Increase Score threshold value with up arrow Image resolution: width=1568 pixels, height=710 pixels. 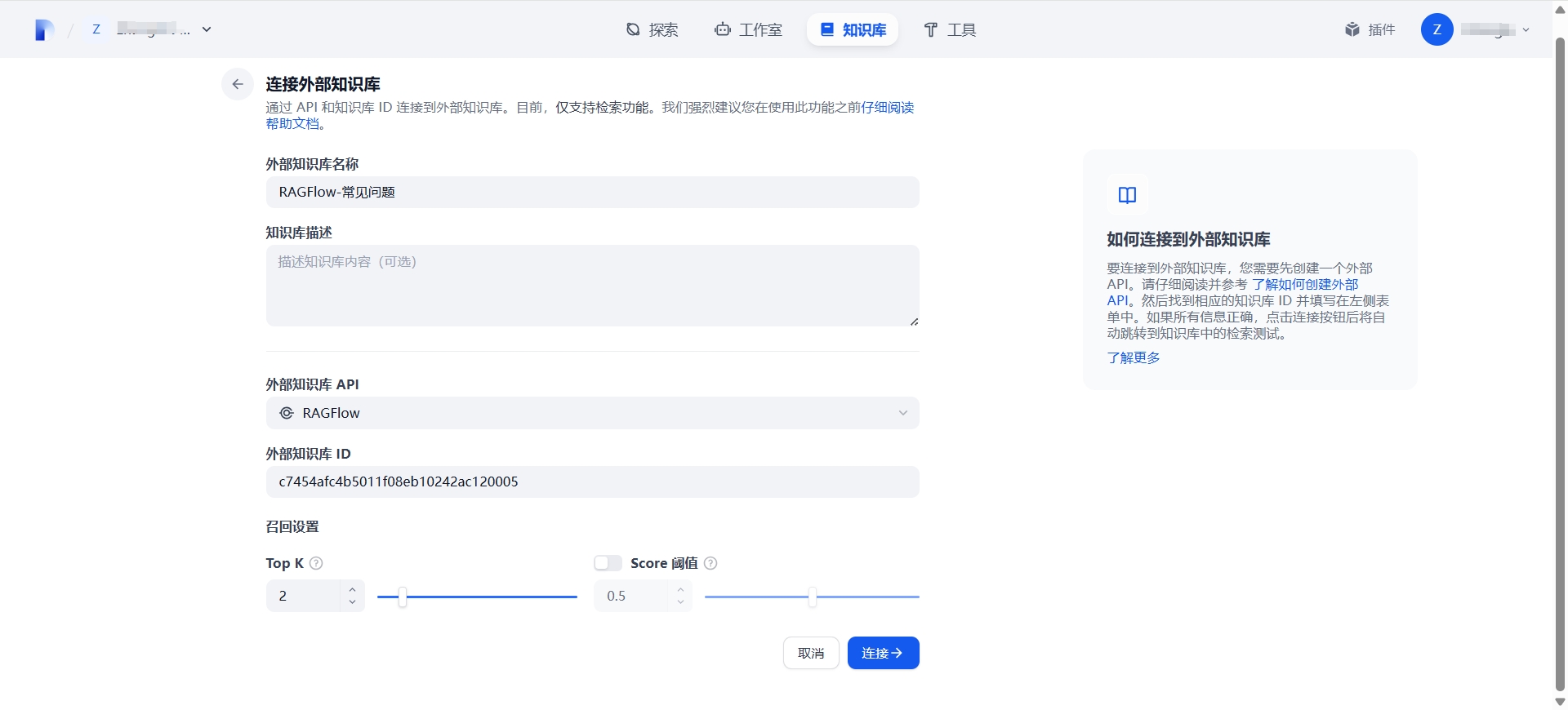[x=680, y=589]
